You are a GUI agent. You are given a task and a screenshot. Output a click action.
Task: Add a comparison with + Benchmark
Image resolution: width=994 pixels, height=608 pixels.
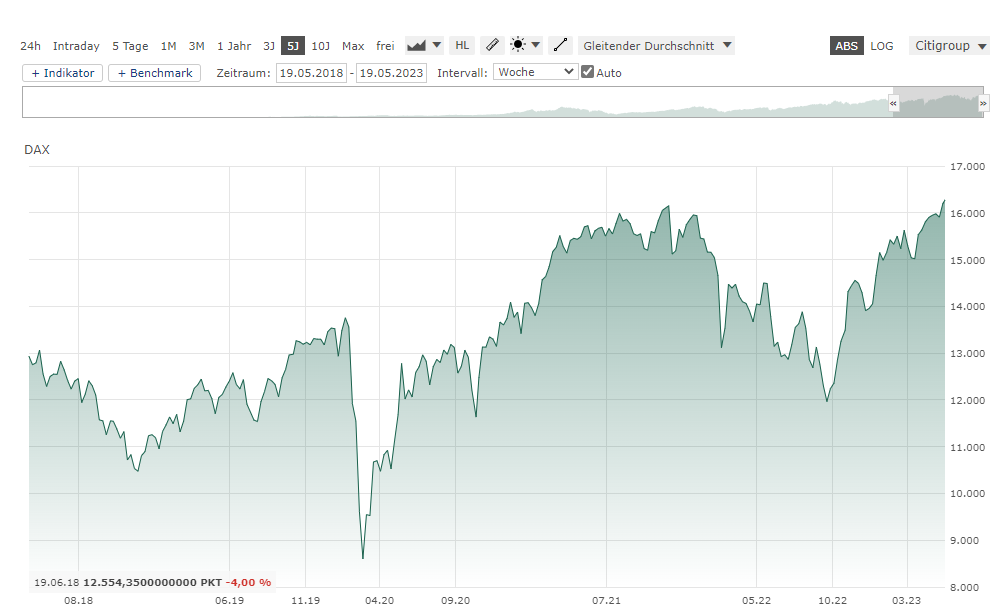(155, 73)
